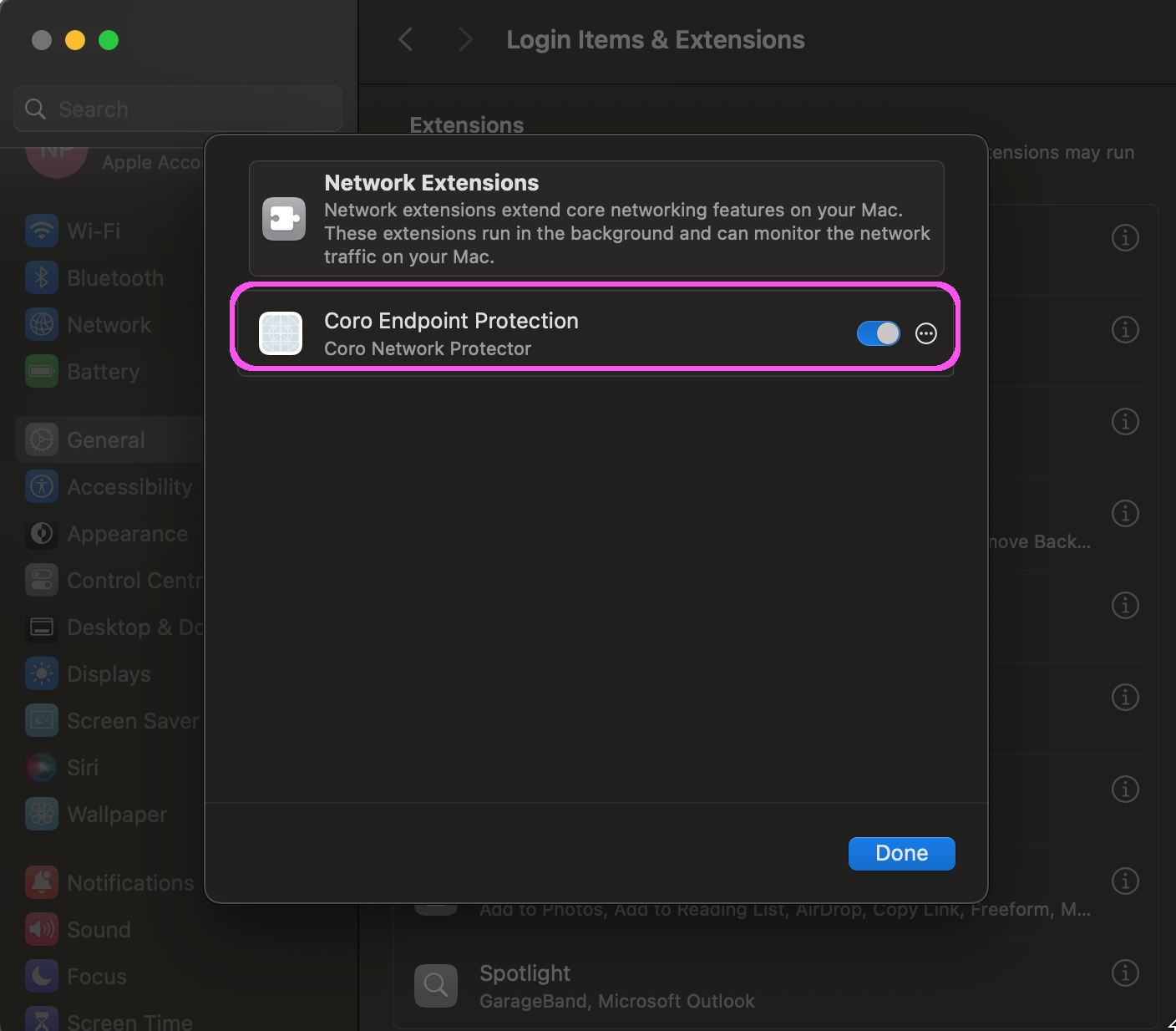Image resolution: width=1176 pixels, height=1031 pixels.
Task: Select Displays in the sidebar
Action: pyautogui.click(x=109, y=673)
